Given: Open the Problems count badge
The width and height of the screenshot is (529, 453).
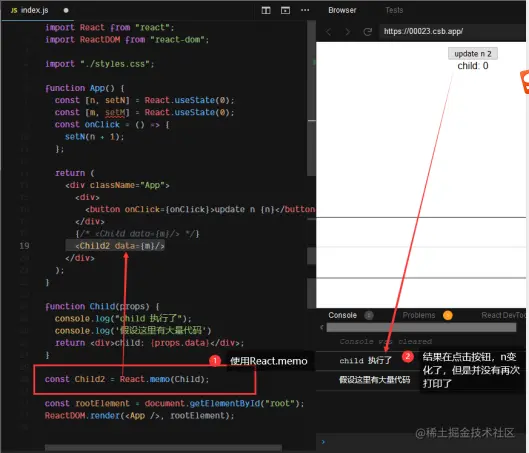Looking at the screenshot, I should click(447, 315).
